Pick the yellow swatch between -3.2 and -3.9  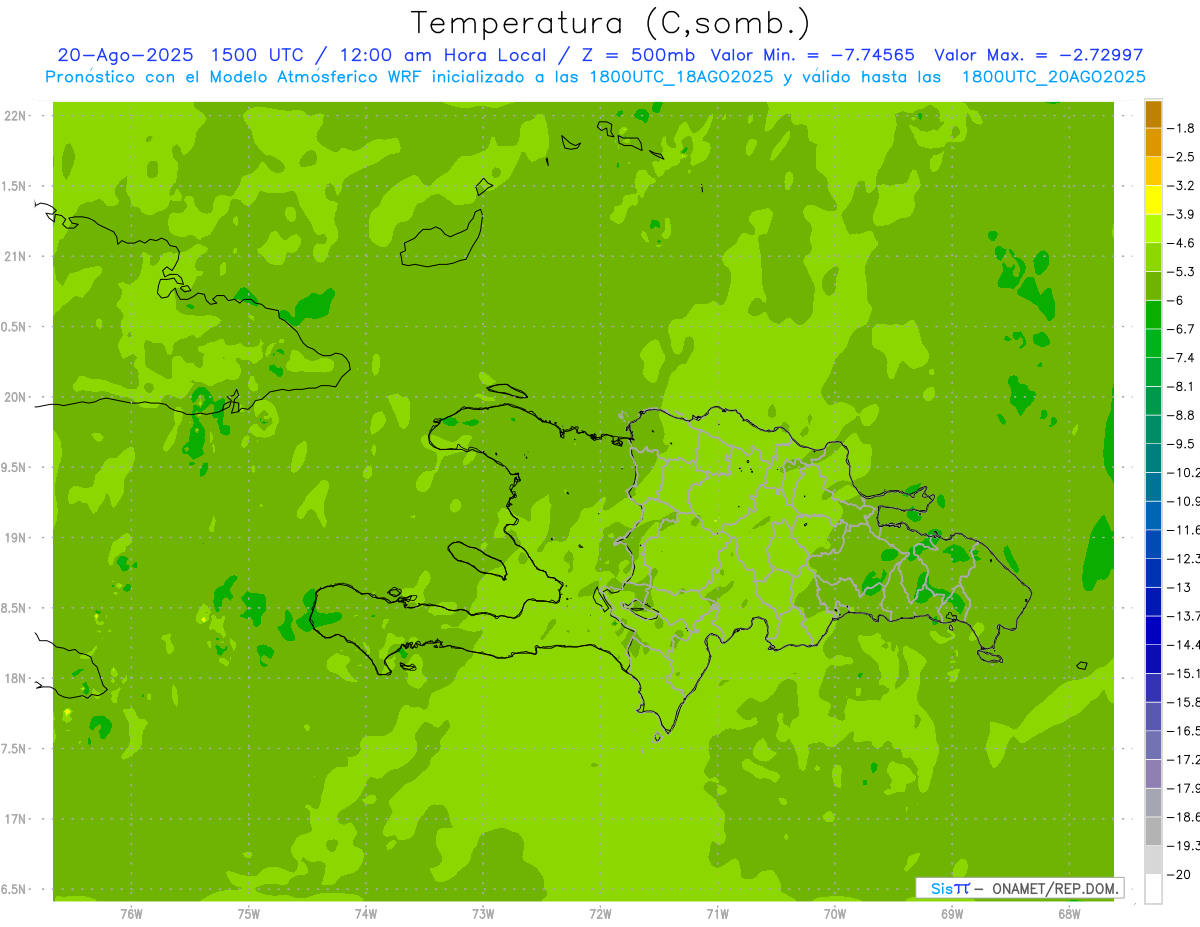(1153, 200)
